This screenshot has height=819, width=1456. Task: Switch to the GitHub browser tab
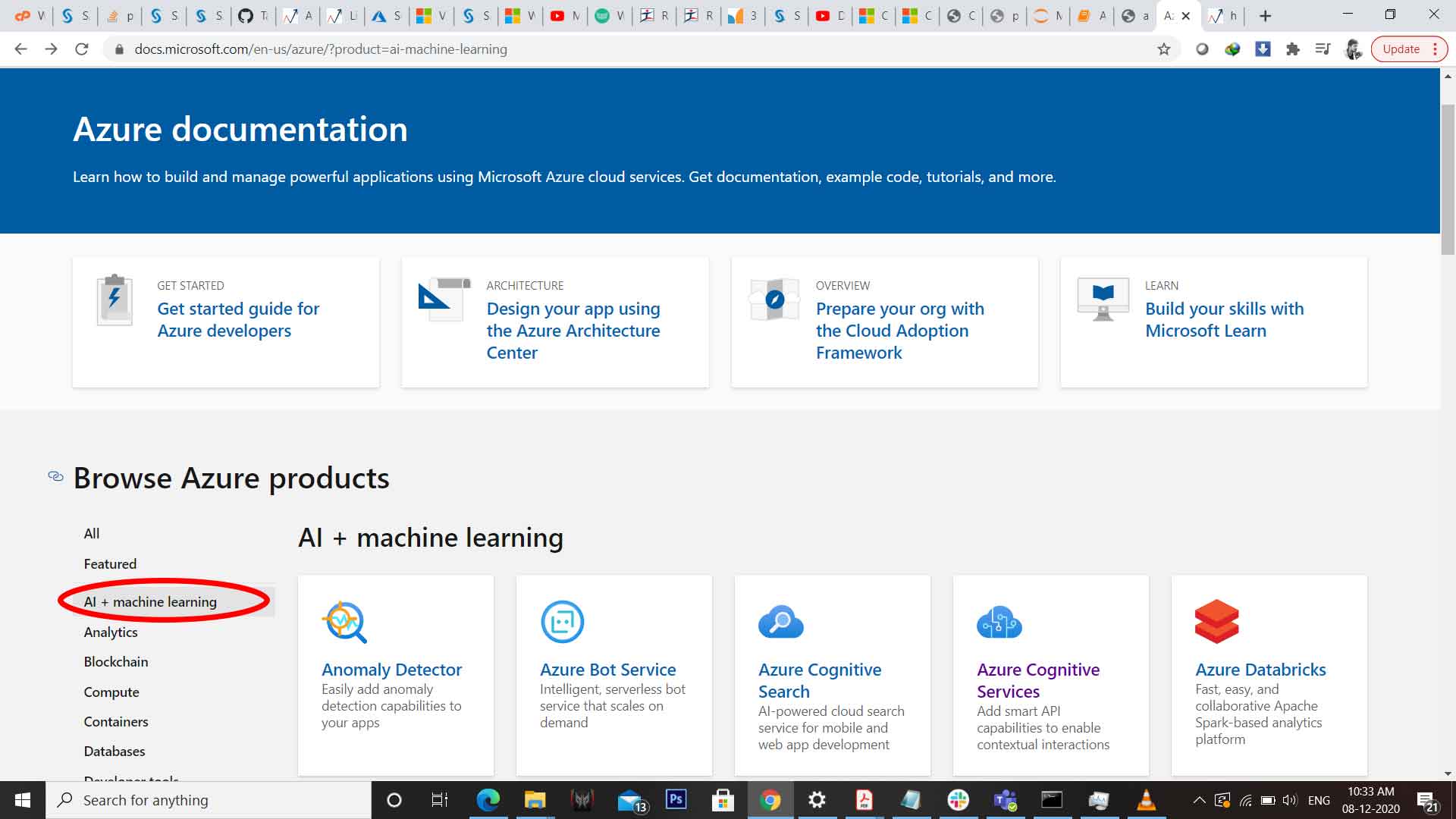click(253, 16)
